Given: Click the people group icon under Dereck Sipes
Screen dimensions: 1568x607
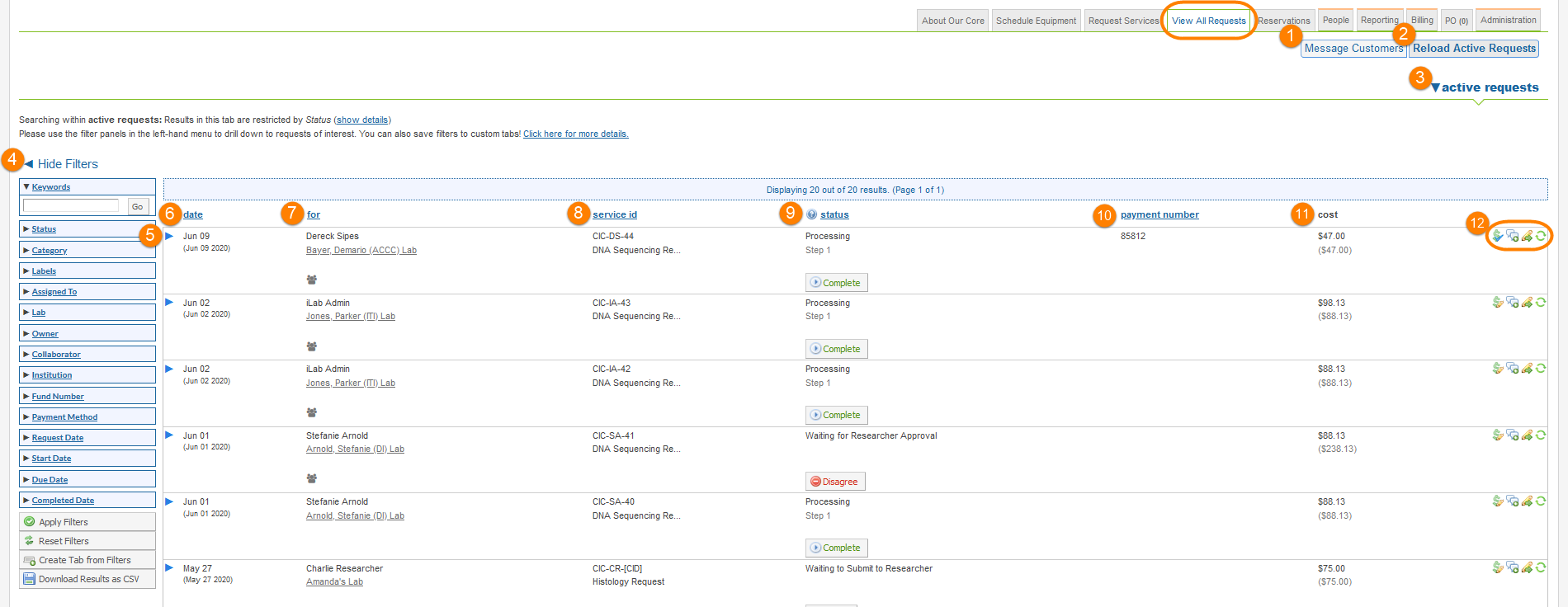Looking at the screenshot, I should (312, 280).
